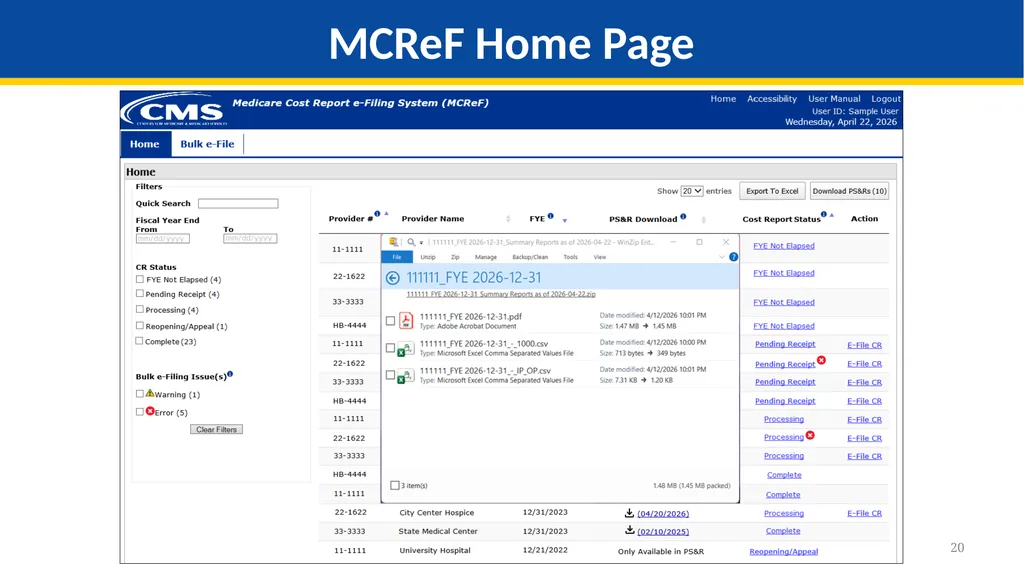
Task: Click info icon beside PS&R Download header
Action: coord(683,216)
